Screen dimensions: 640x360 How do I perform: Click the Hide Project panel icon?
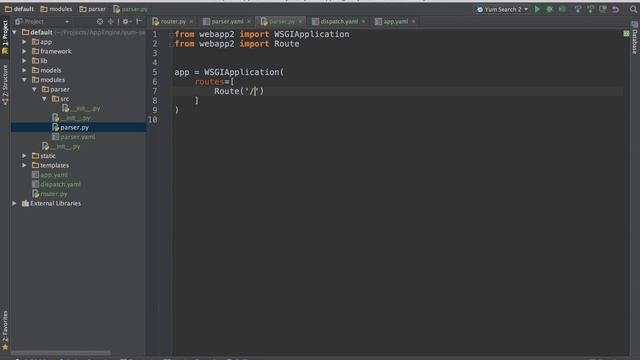[x=139, y=21]
